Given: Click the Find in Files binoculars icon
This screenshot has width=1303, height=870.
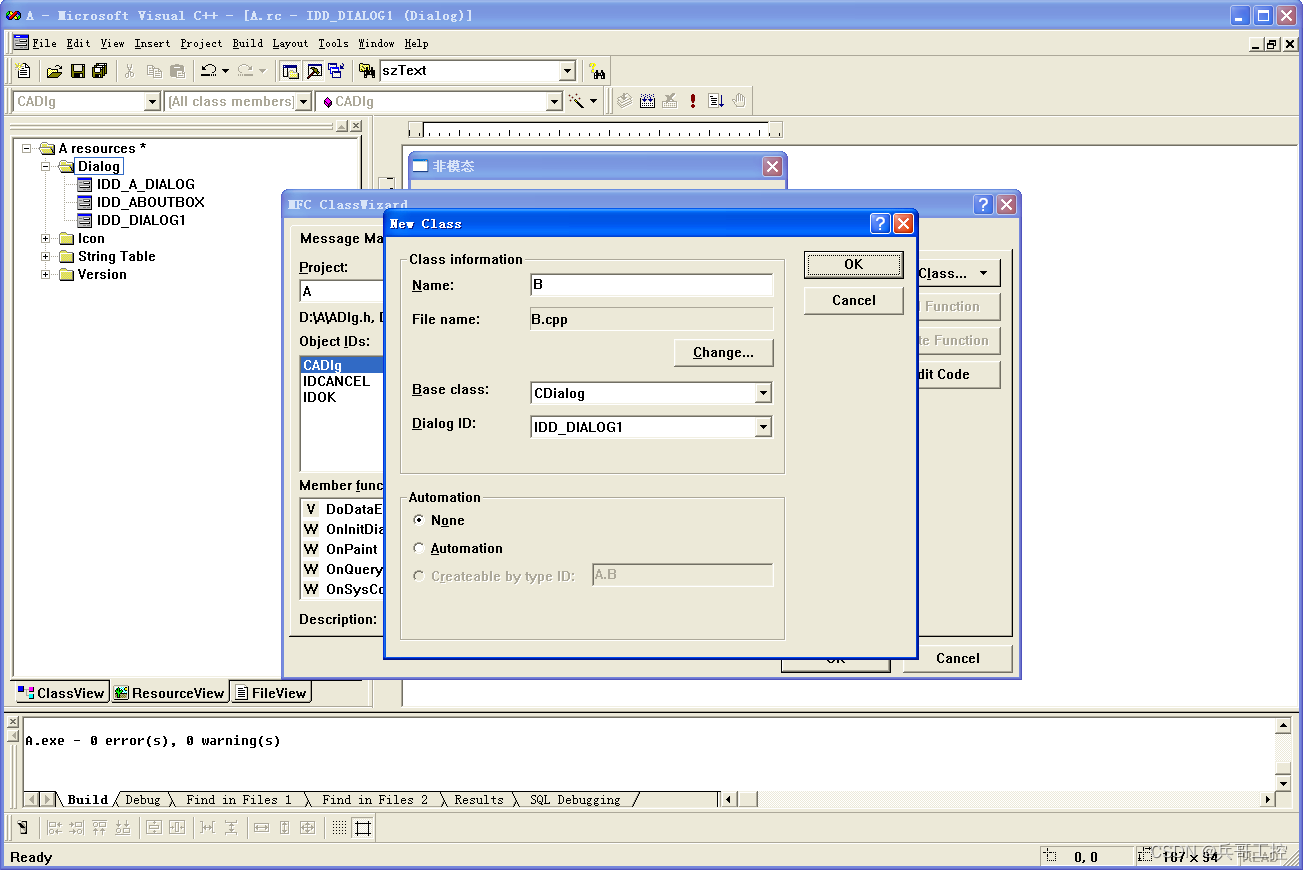Looking at the screenshot, I should pyautogui.click(x=366, y=70).
